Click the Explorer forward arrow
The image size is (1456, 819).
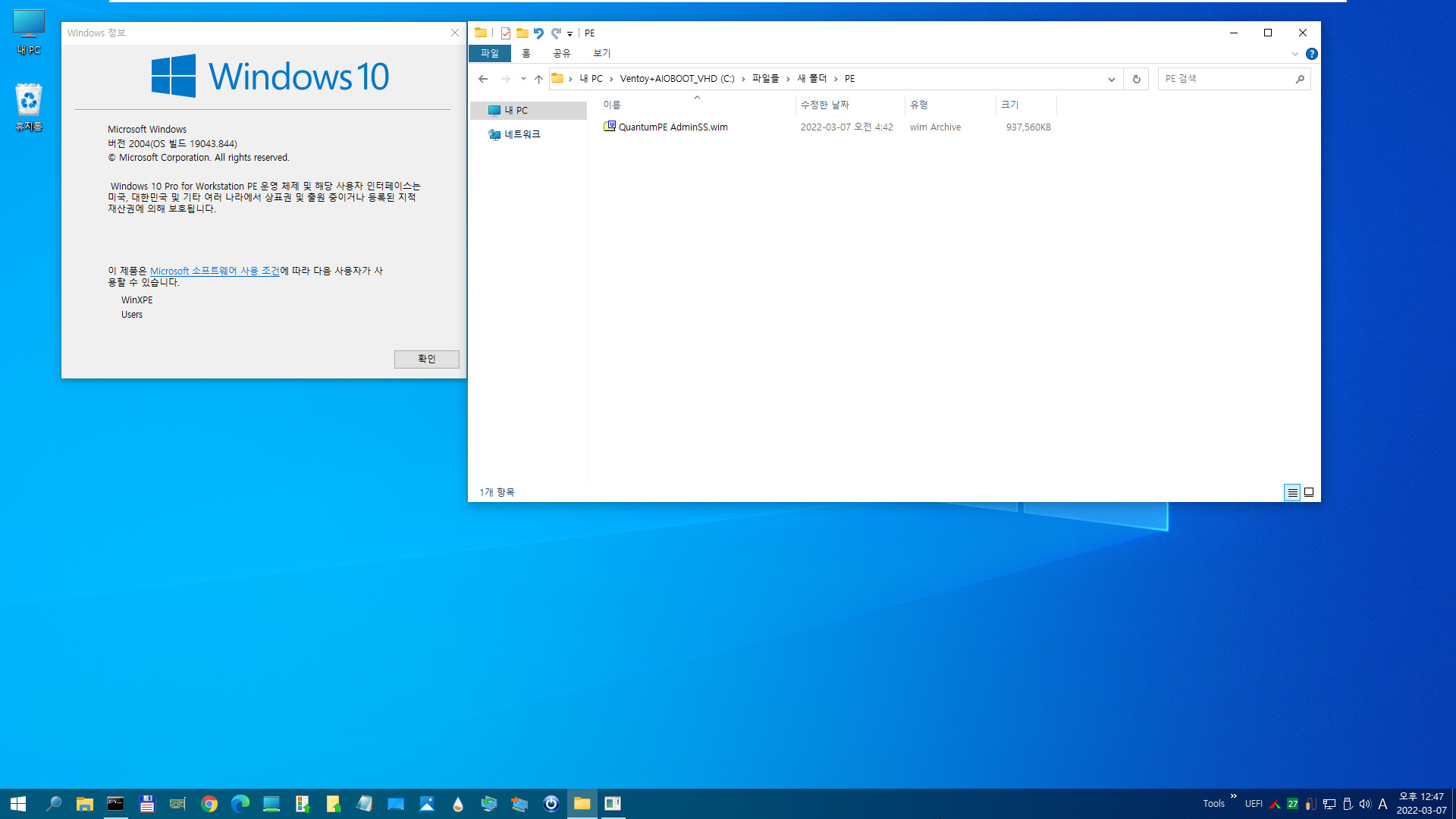click(x=506, y=79)
